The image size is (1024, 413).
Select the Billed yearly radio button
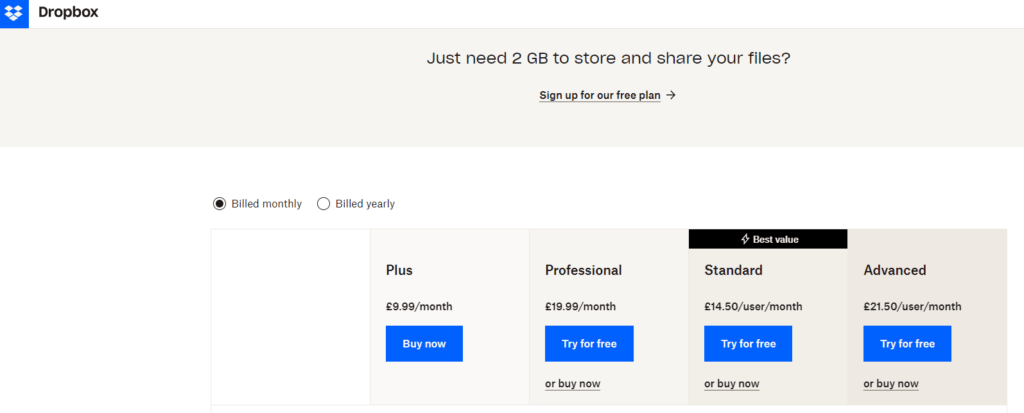point(323,204)
